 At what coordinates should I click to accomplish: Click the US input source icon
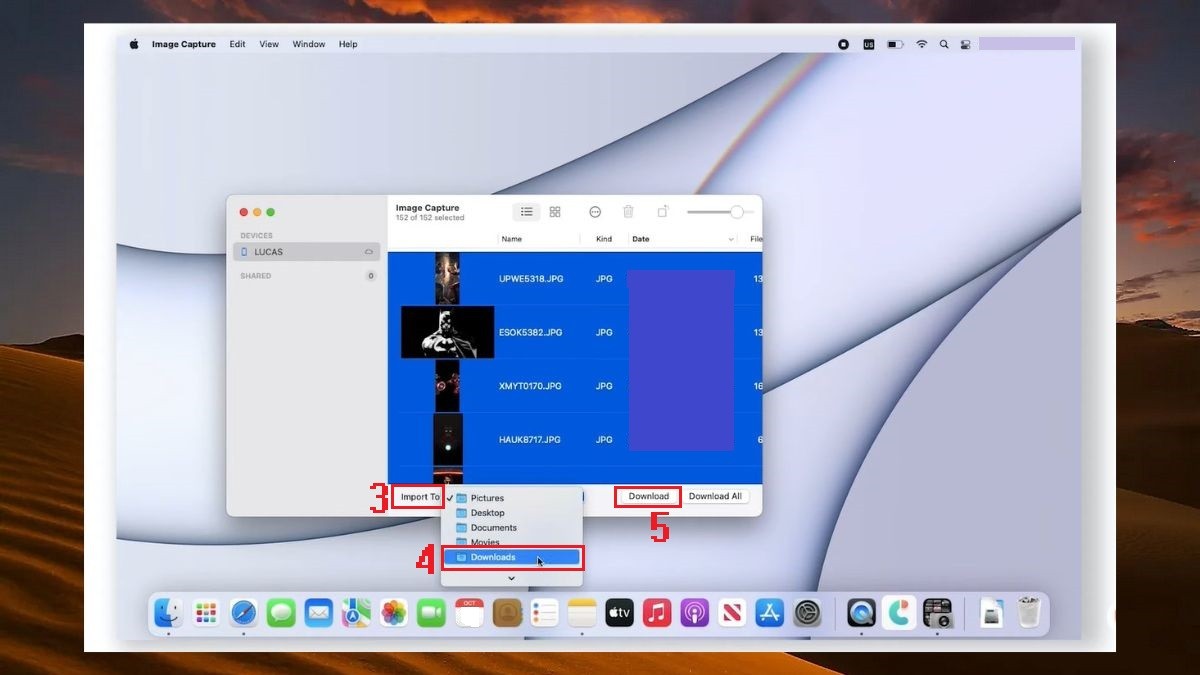868,44
